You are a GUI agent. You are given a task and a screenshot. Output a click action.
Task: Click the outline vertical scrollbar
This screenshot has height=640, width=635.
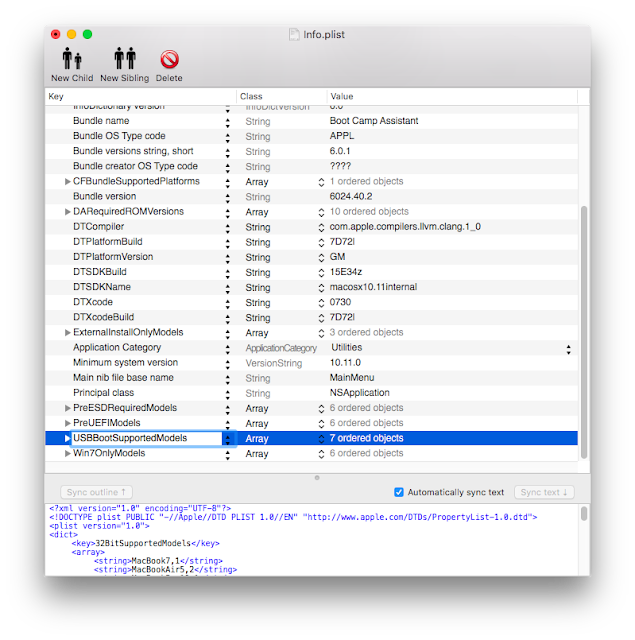(584, 332)
